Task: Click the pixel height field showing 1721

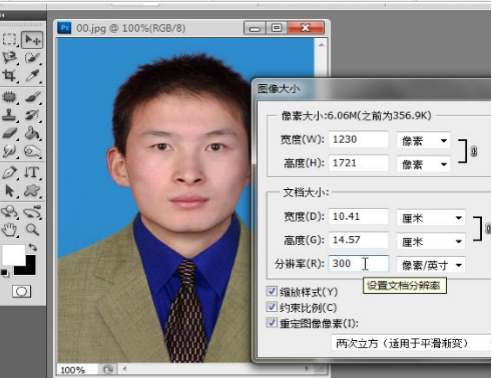Action: coord(359,163)
